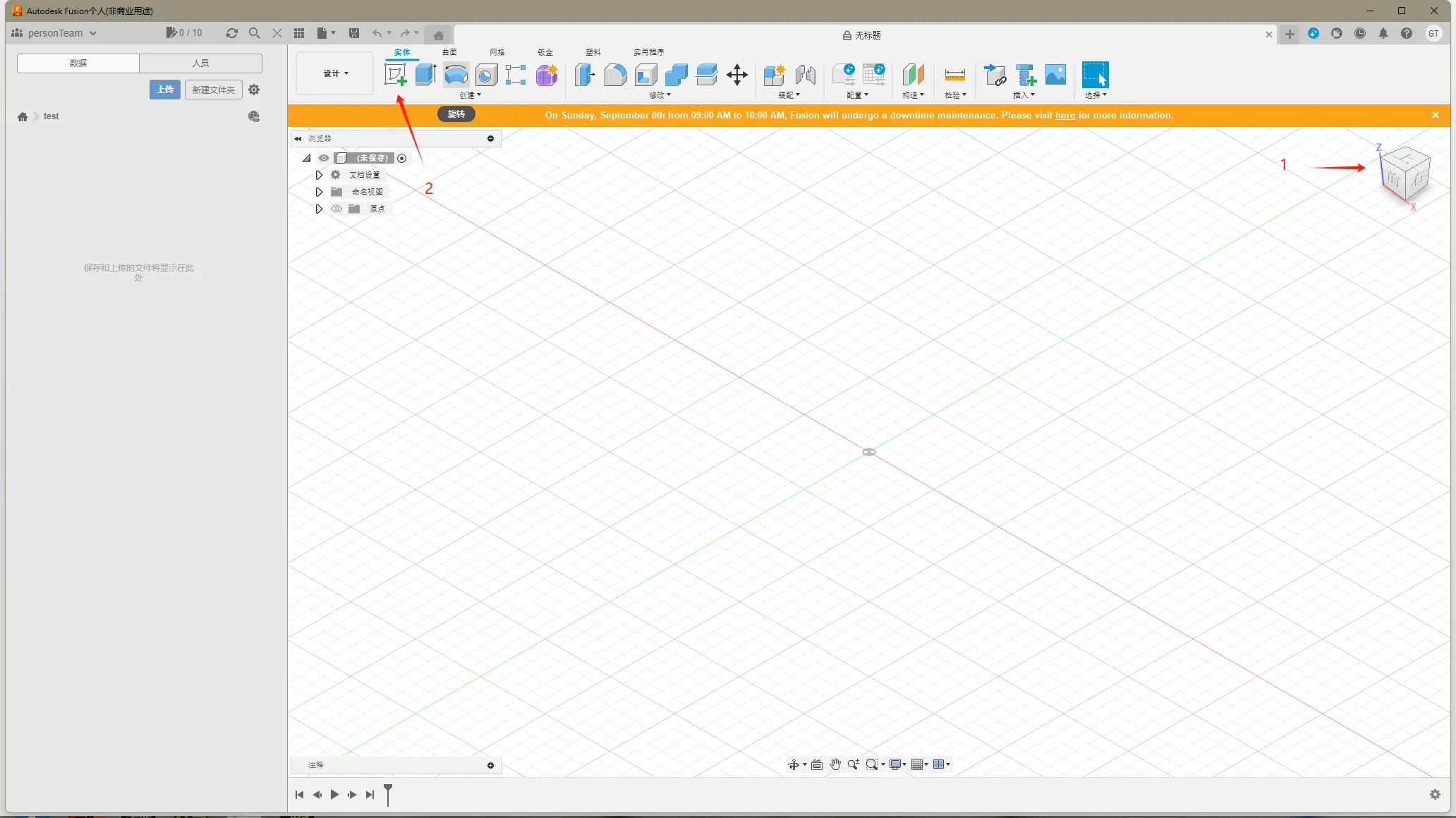Click the Move/Copy arrows tool

pyautogui.click(x=737, y=74)
